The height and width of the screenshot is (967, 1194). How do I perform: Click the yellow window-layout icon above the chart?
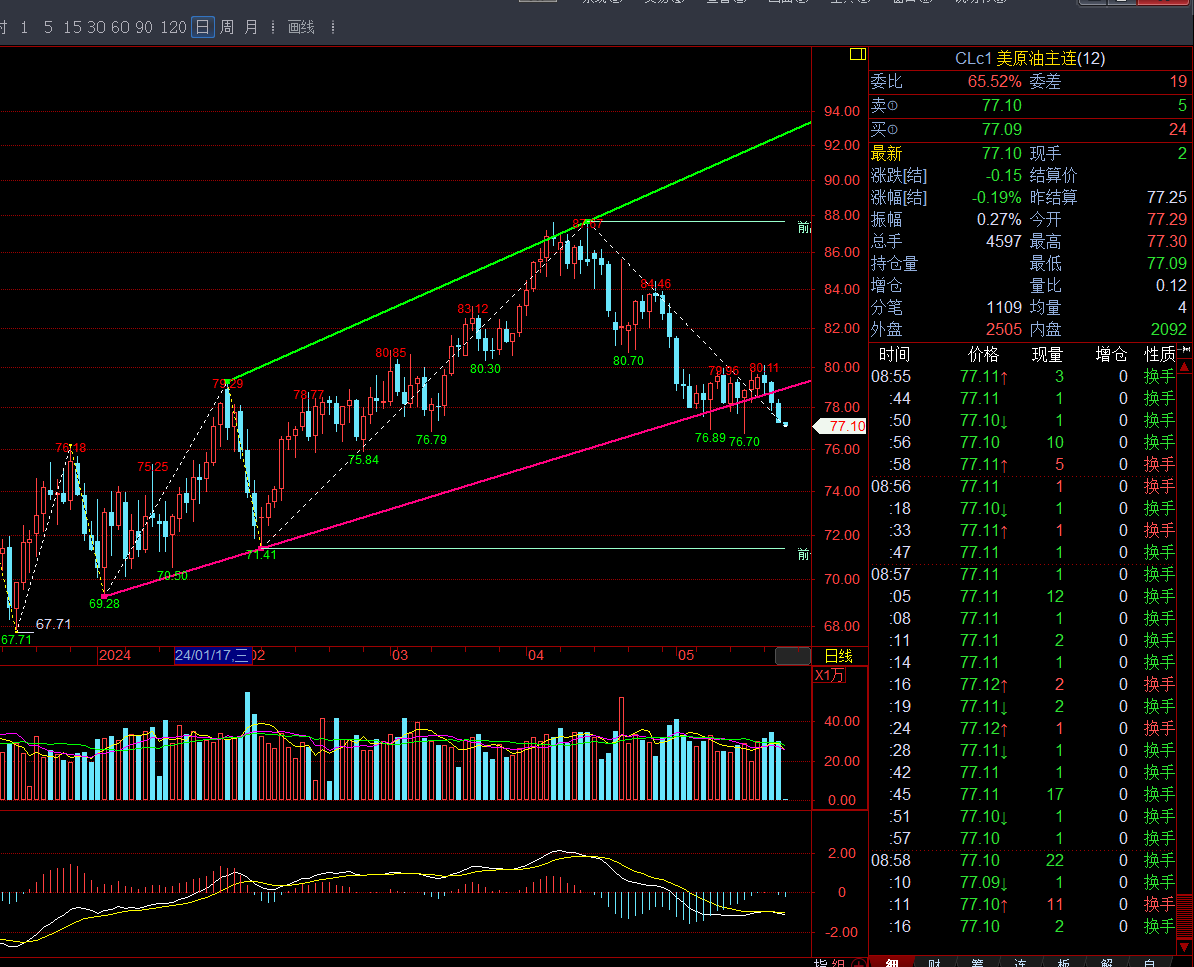coord(857,54)
